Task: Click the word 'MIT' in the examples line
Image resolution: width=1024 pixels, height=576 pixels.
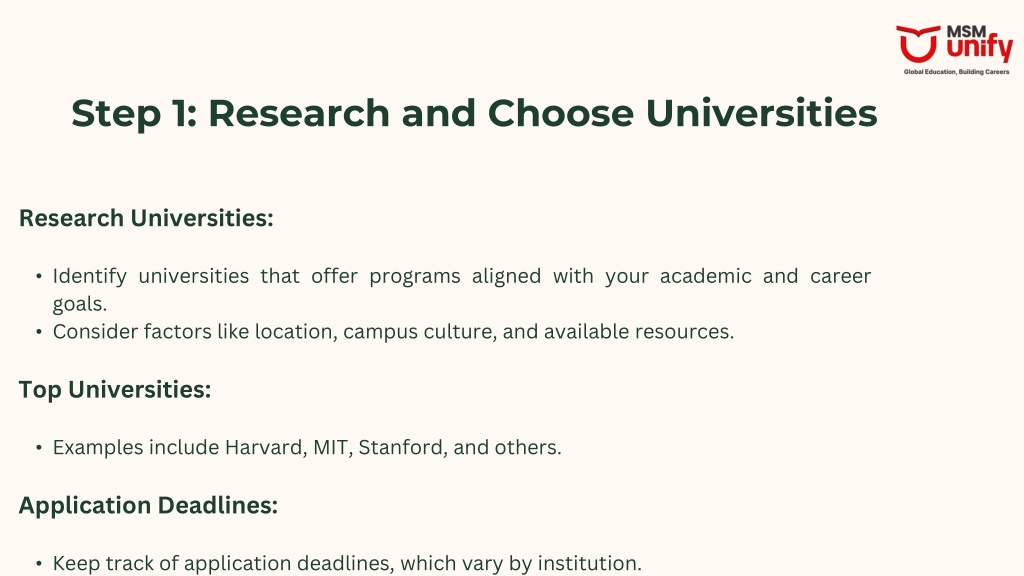Action: tap(331, 447)
